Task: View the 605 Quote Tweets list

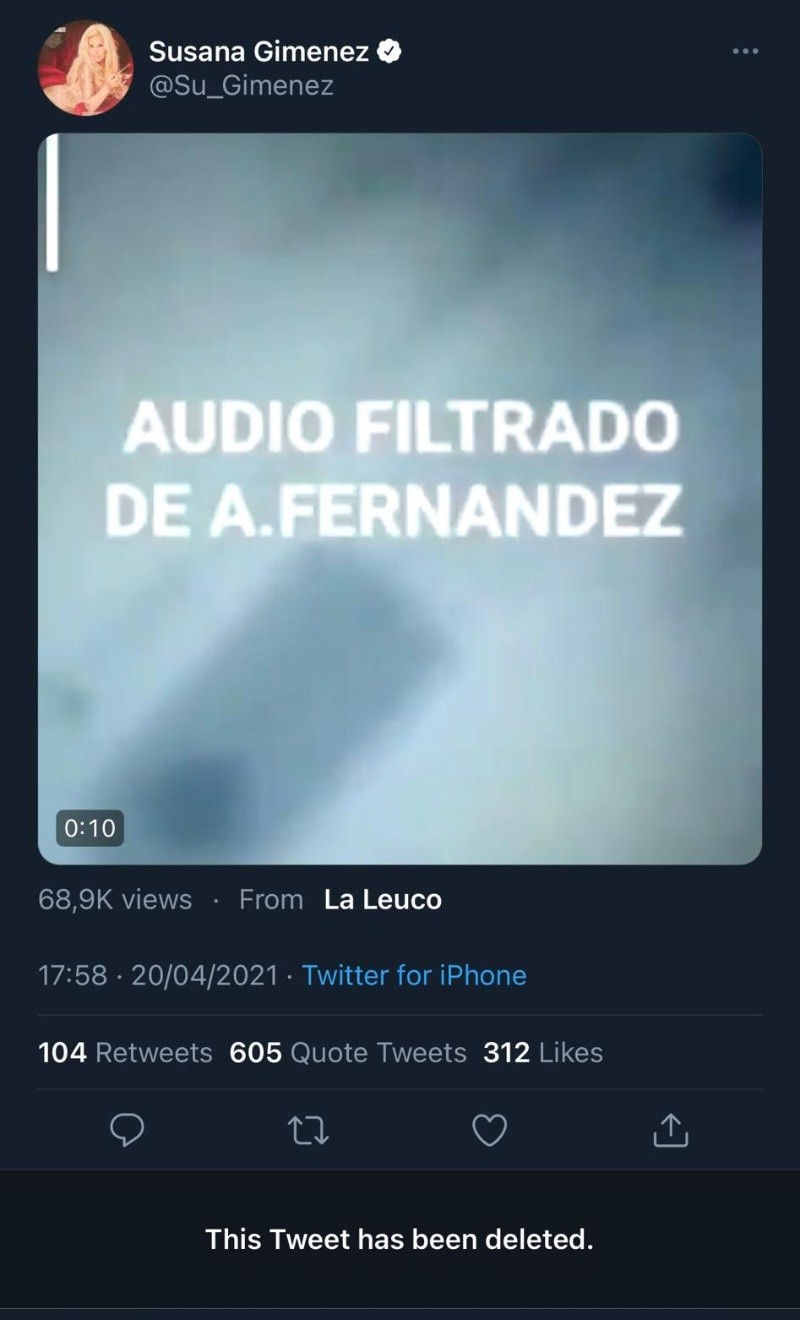Action: coord(348,1053)
